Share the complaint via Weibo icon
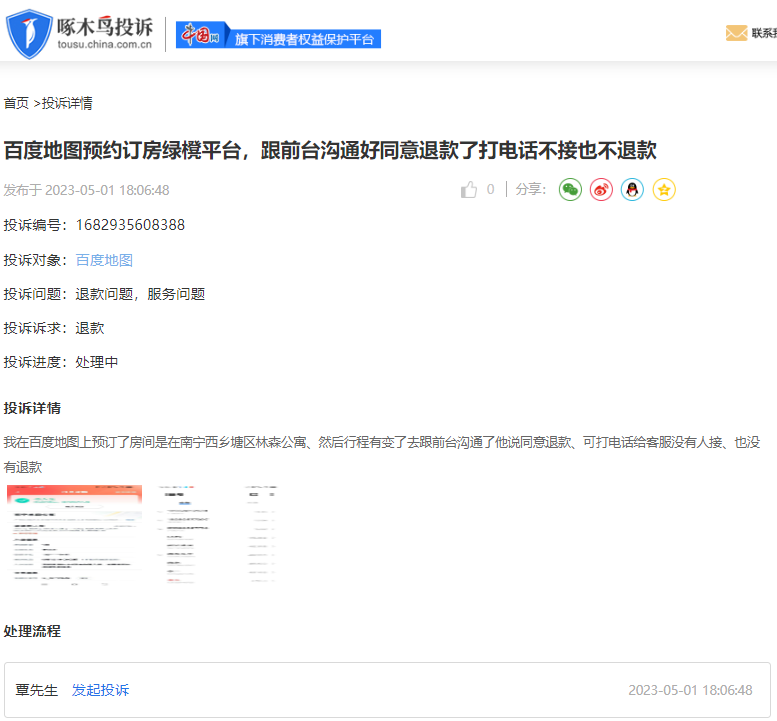Screen dimensions: 777x721 pos(601,190)
